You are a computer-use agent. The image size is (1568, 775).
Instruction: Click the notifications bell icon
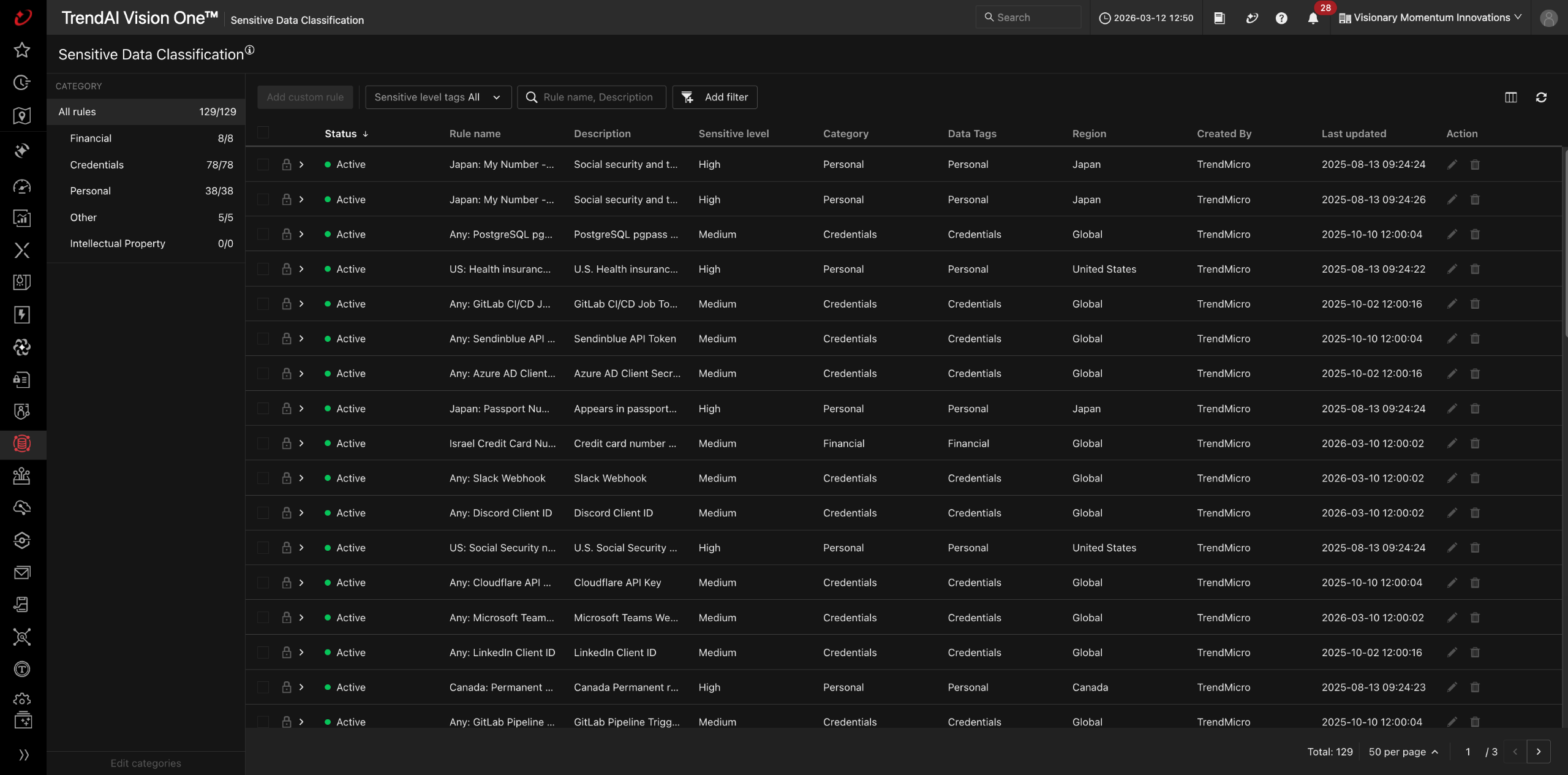pos(1313,18)
